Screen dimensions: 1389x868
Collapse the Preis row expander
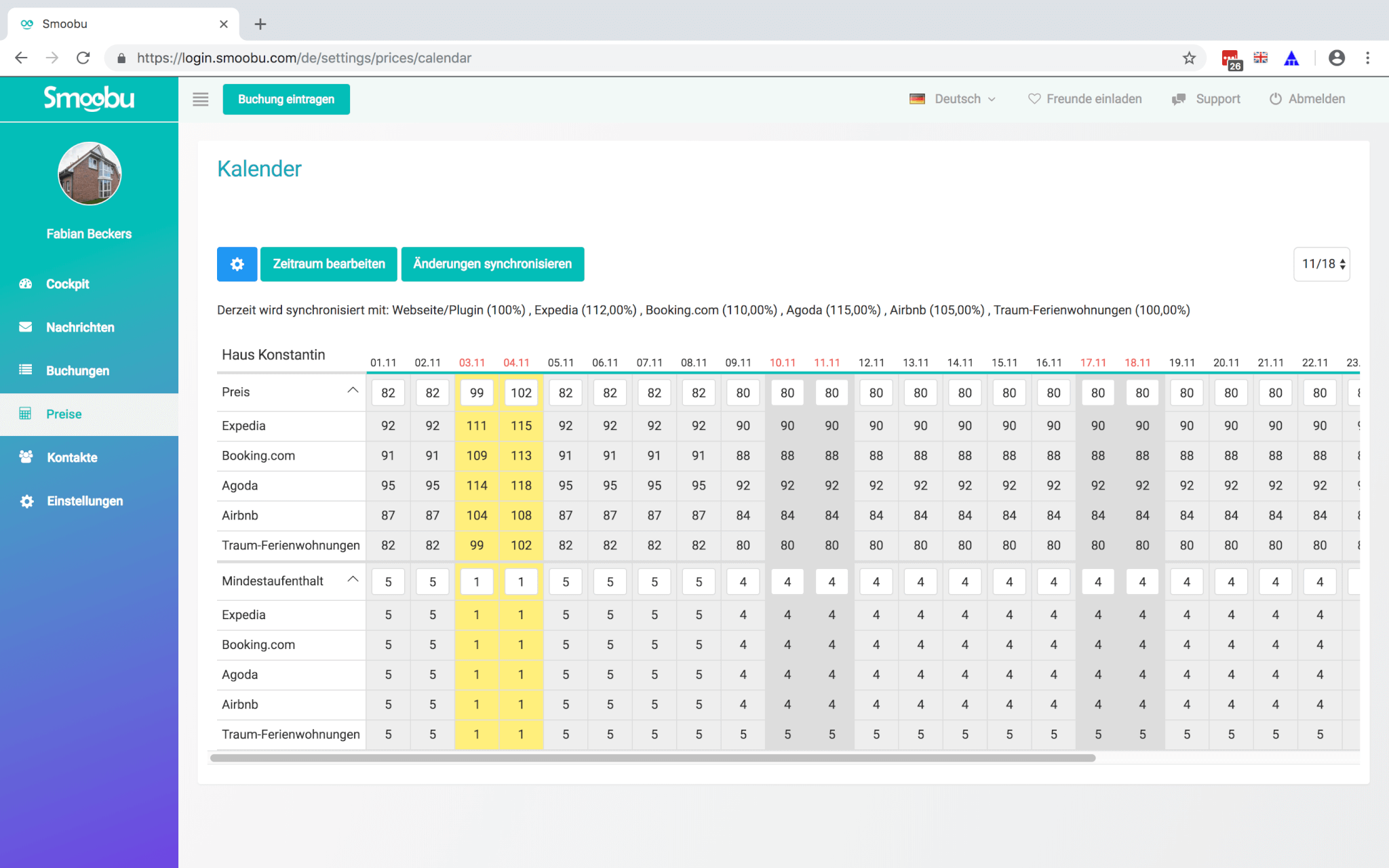(353, 390)
